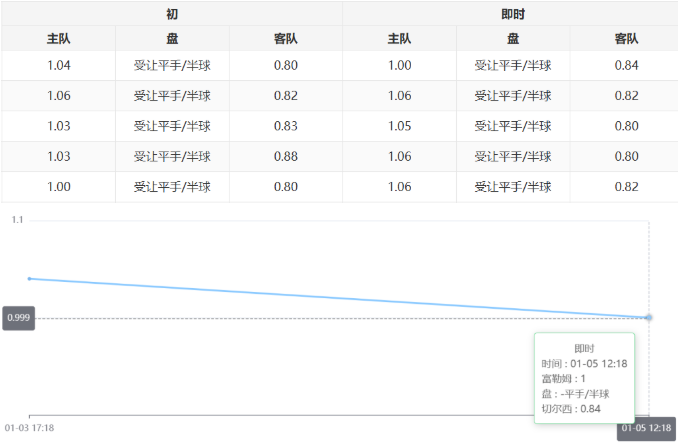Click the 客队 column header under 即时

(x=627, y=39)
